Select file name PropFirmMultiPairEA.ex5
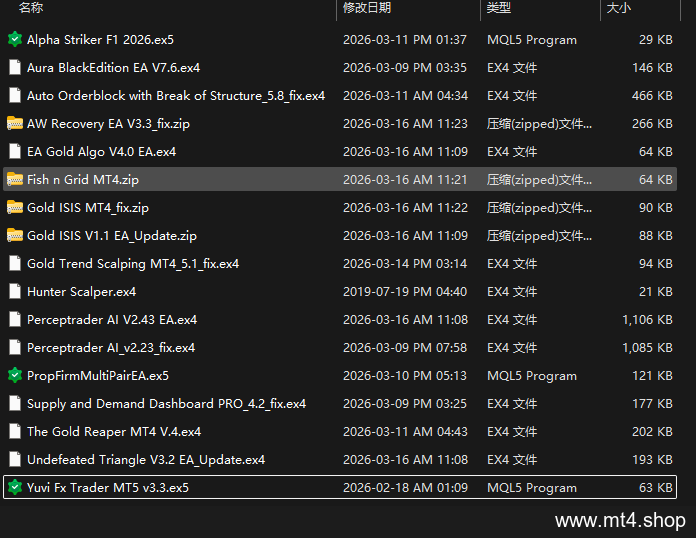Viewport: 696px width, 538px height. click(98, 376)
